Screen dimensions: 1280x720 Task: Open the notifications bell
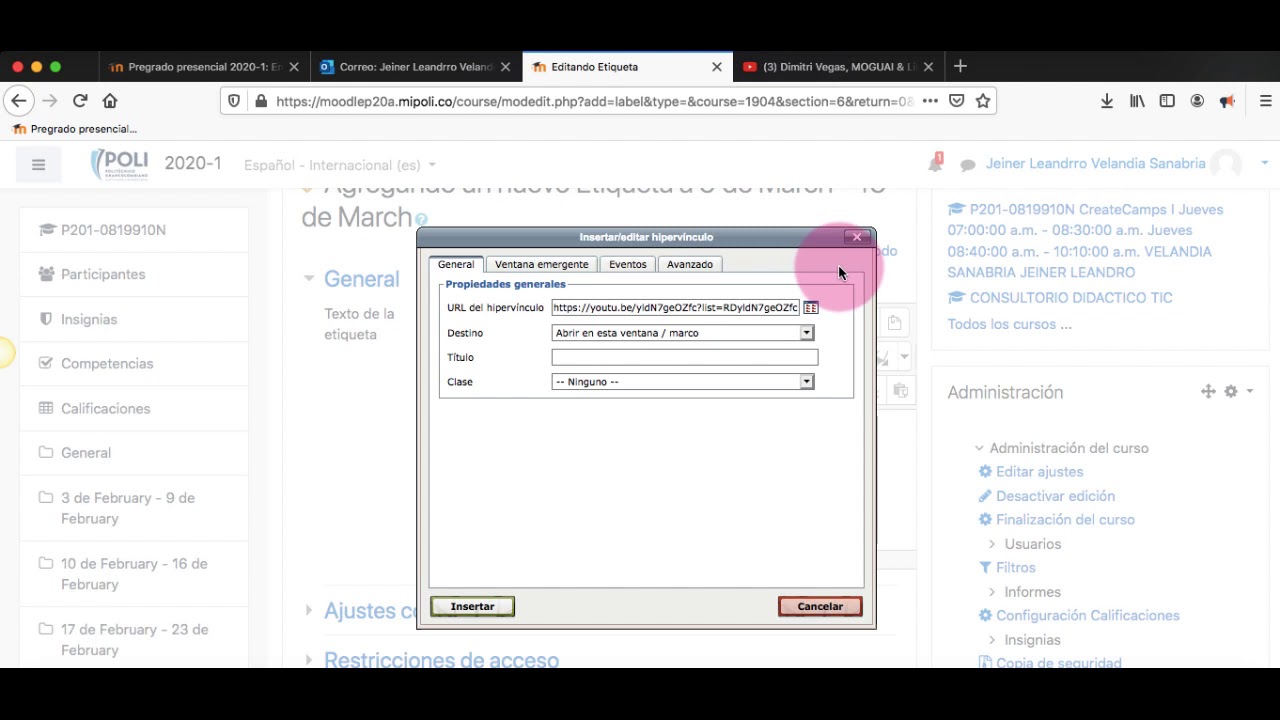(x=935, y=163)
